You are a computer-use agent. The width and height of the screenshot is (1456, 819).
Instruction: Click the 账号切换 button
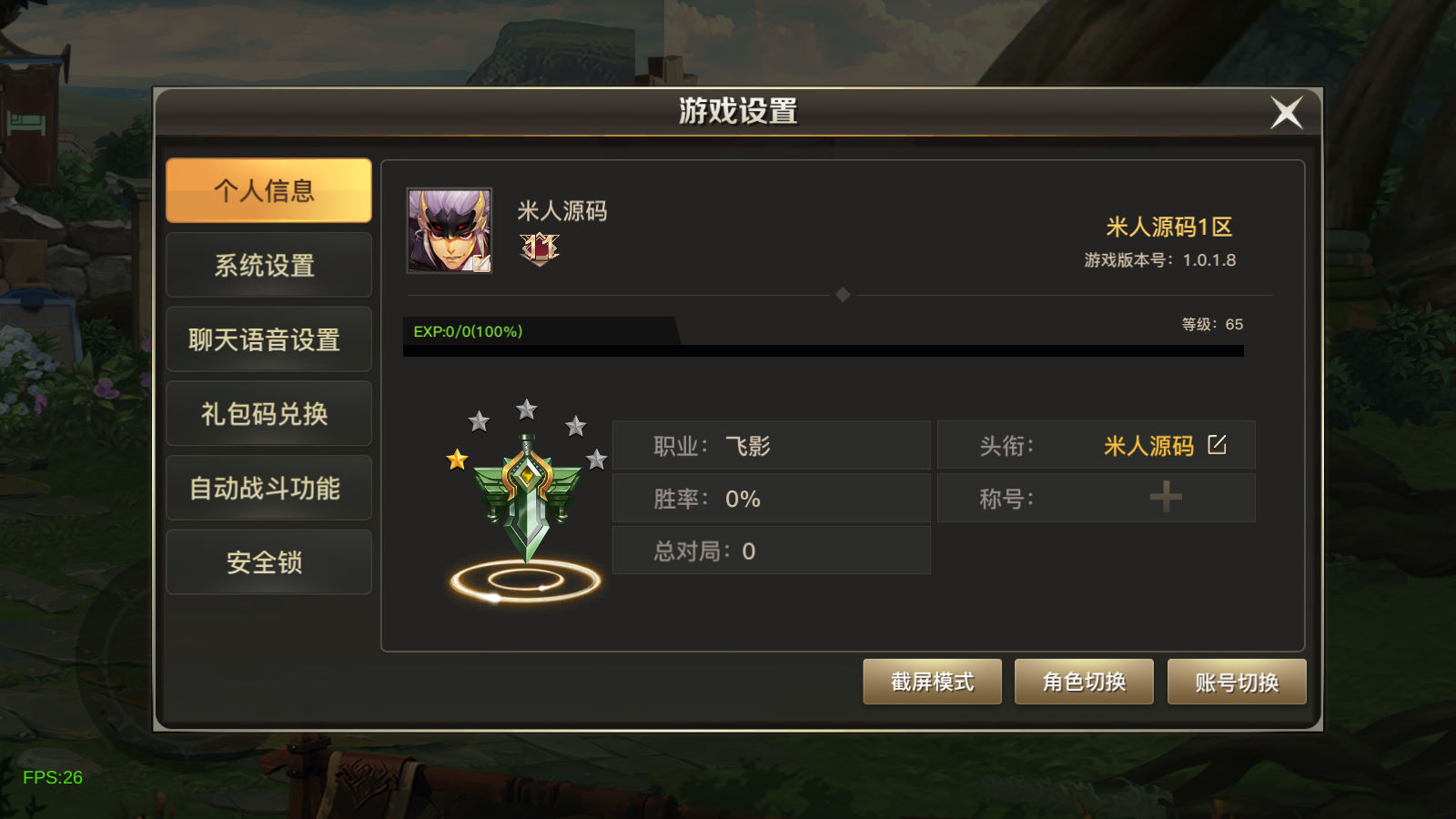point(1237,682)
